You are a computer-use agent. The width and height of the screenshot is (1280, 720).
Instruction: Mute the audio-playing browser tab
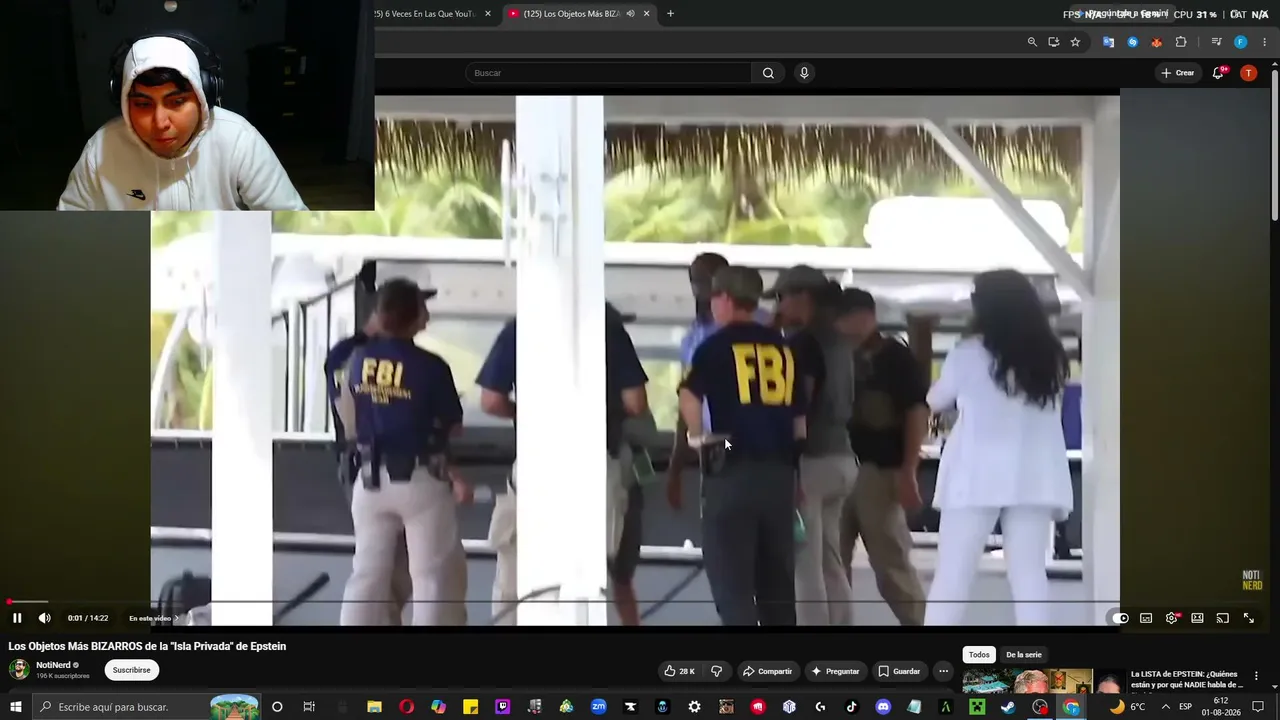click(x=630, y=14)
